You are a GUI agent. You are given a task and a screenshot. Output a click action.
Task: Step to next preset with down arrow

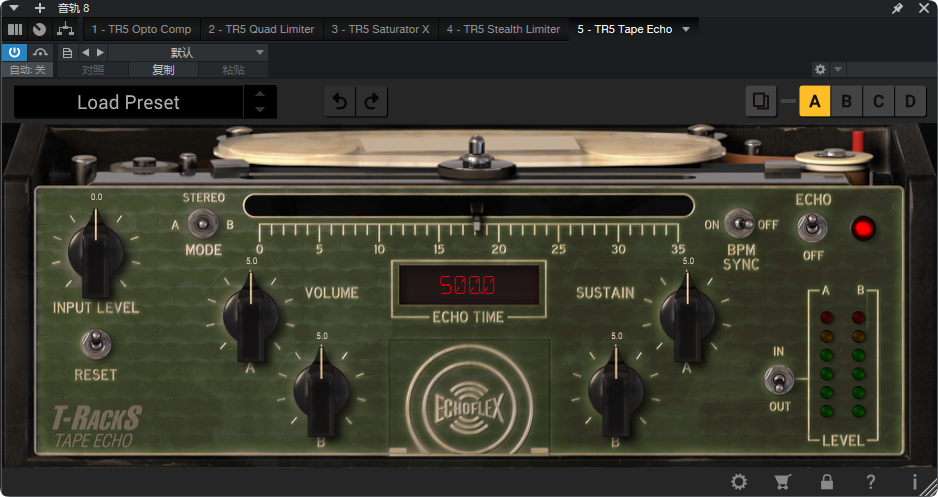click(x=260, y=110)
